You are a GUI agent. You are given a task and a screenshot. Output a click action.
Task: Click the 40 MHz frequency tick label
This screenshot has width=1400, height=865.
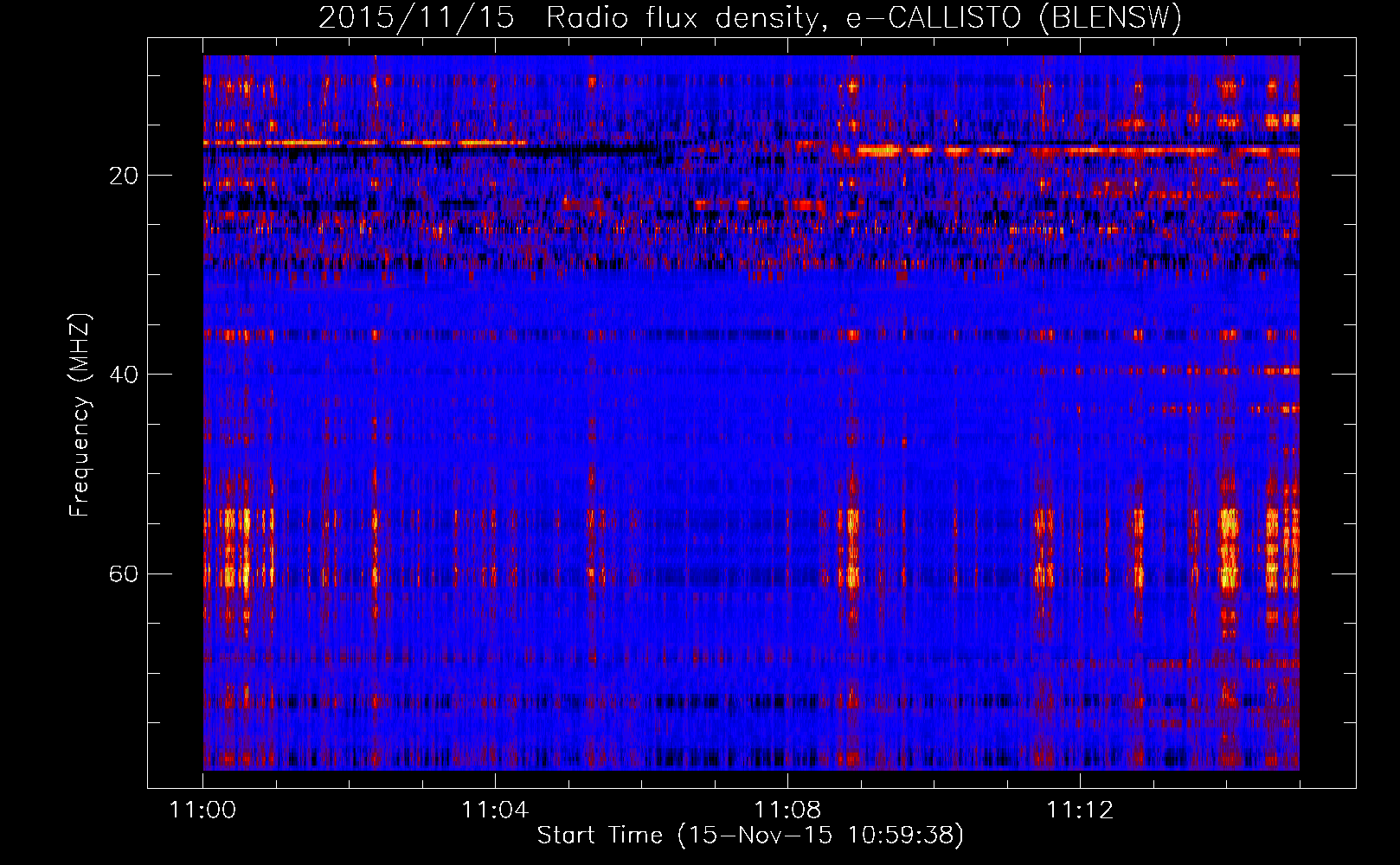(x=124, y=375)
